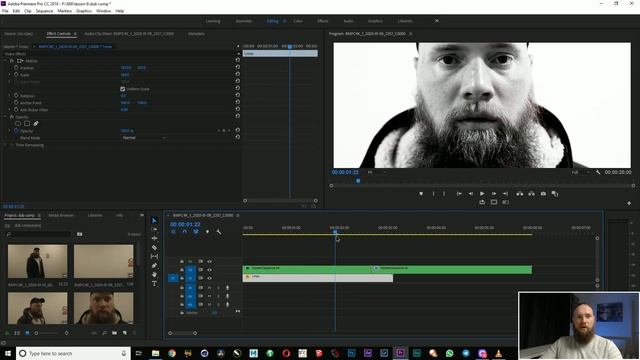Toggle lock on the top video track
The width and height of the screenshot is (640, 360).
click(182, 261)
